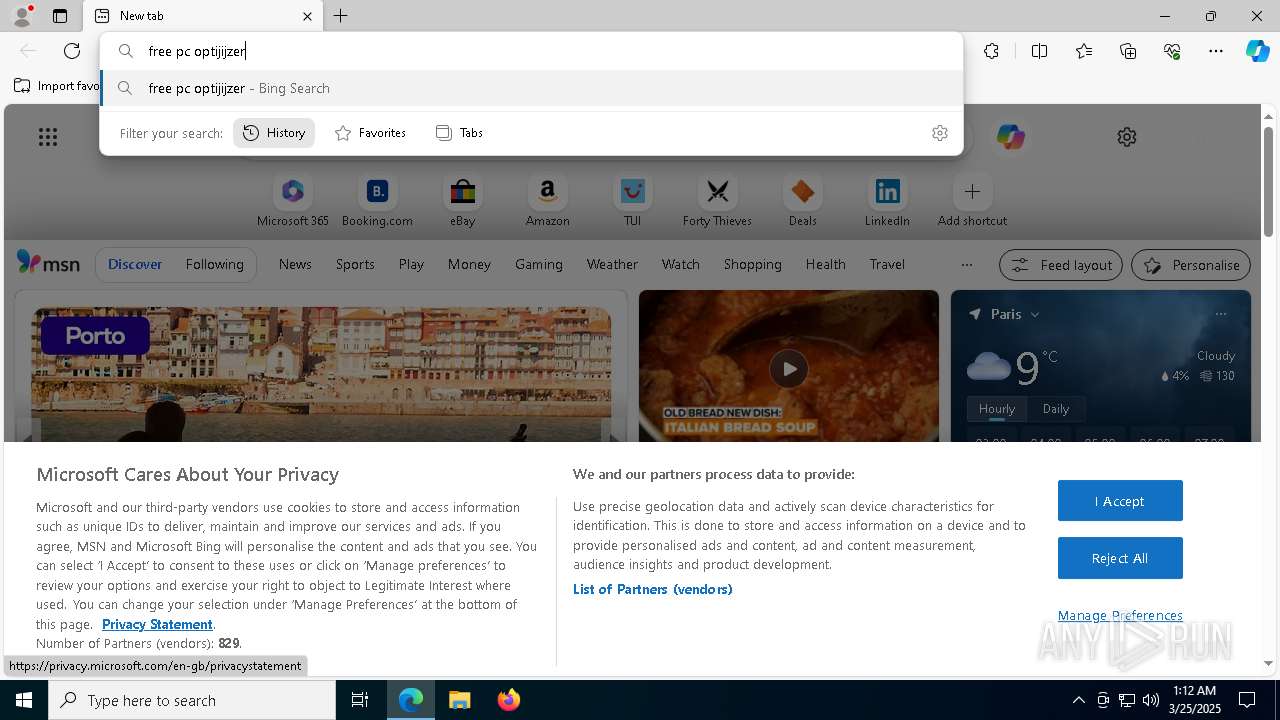Screen dimensions: 1280x720
Task: Open Tab actions menu icon
Action: point(60,16)
